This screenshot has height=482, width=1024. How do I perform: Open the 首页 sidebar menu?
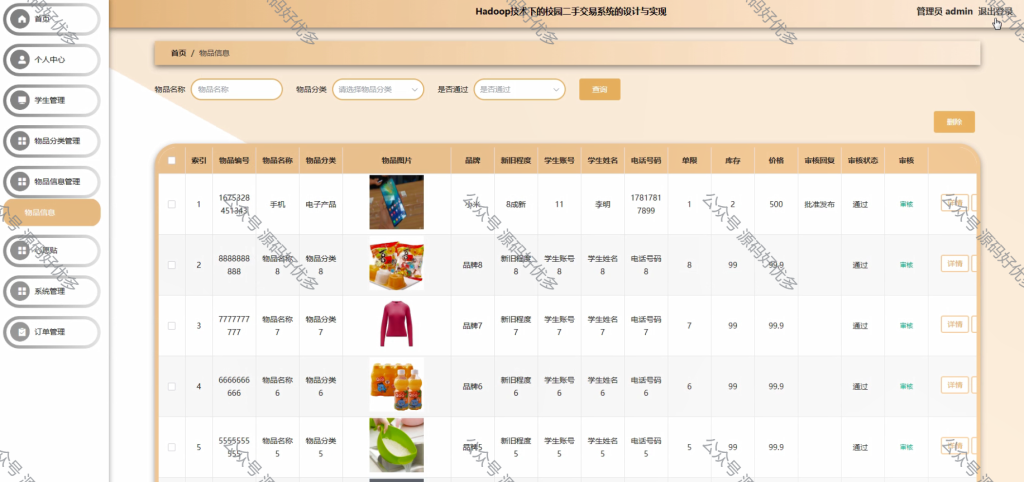click(52, 19)
